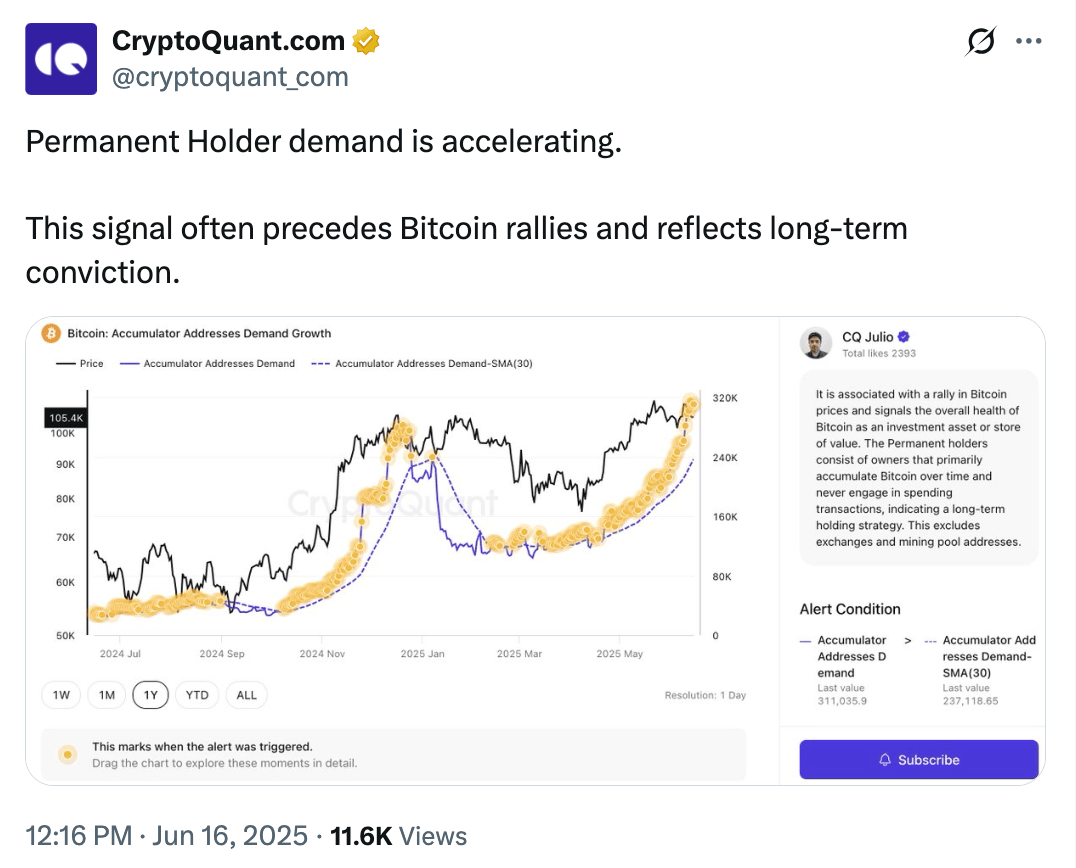
Task: Select the 1W time range
Action: 61,695
